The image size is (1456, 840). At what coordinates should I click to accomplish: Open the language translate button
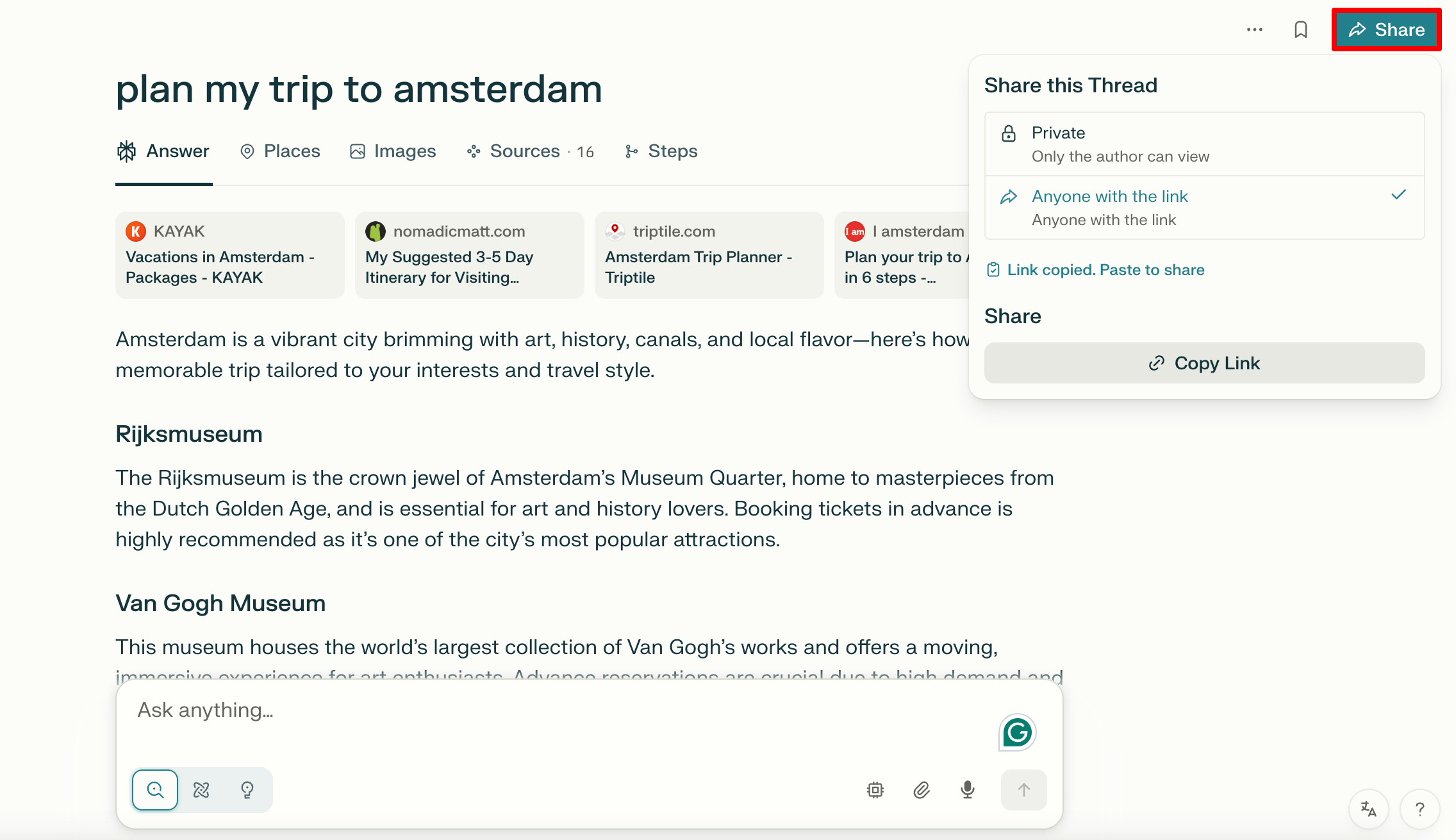pyautogui.click(x=1369, y=809)
